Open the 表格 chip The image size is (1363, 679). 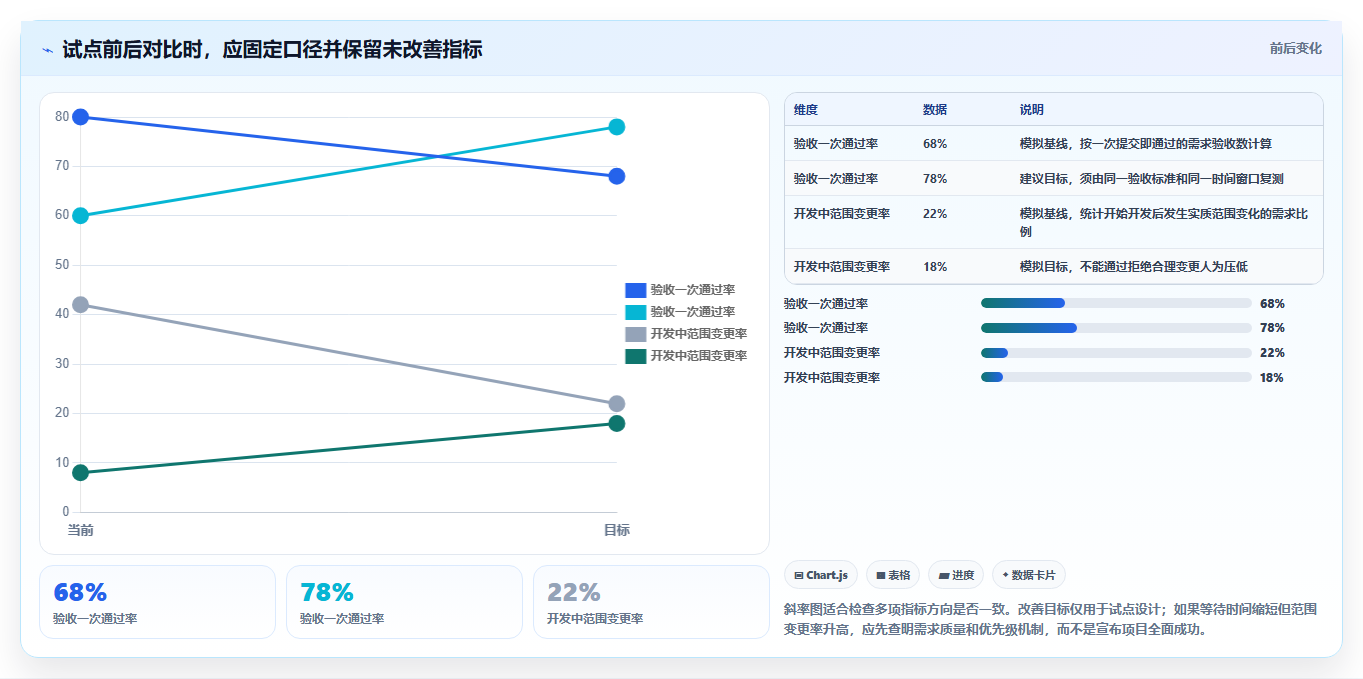coord(893,575)
